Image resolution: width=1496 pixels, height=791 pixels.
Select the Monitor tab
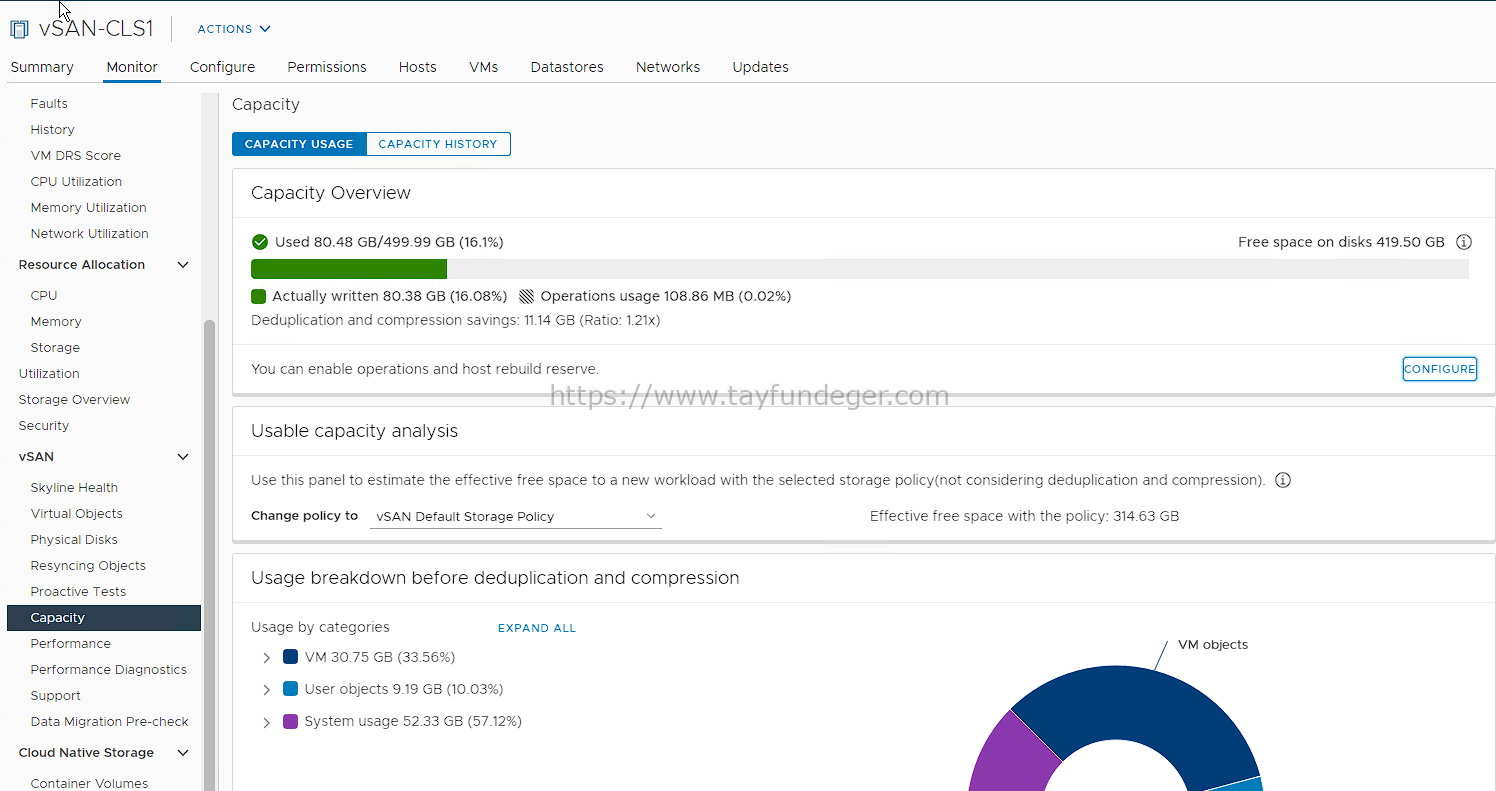point(132,67)
